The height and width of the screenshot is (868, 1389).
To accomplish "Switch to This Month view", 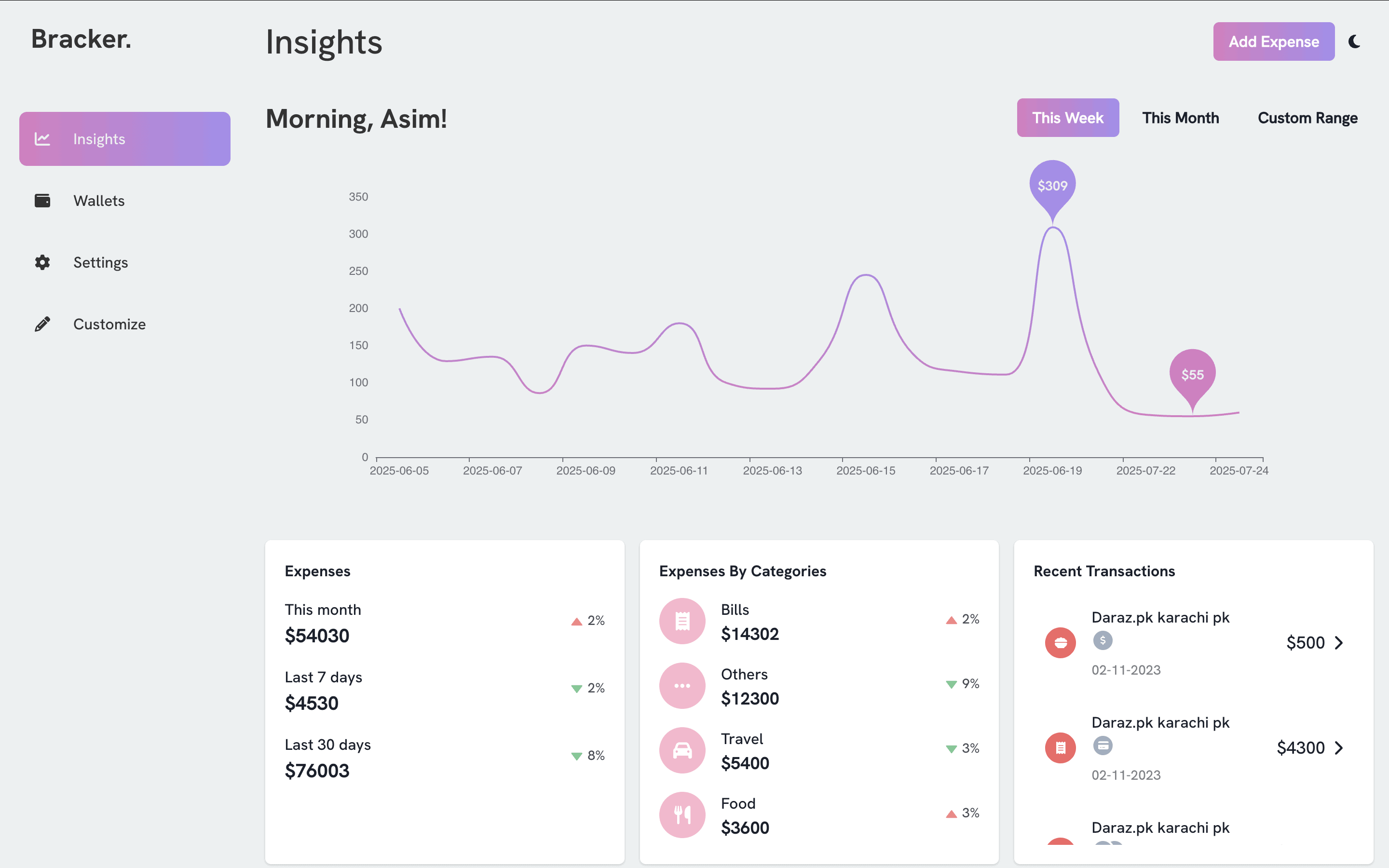I will pyautogui.click(x=1181, y=118).
